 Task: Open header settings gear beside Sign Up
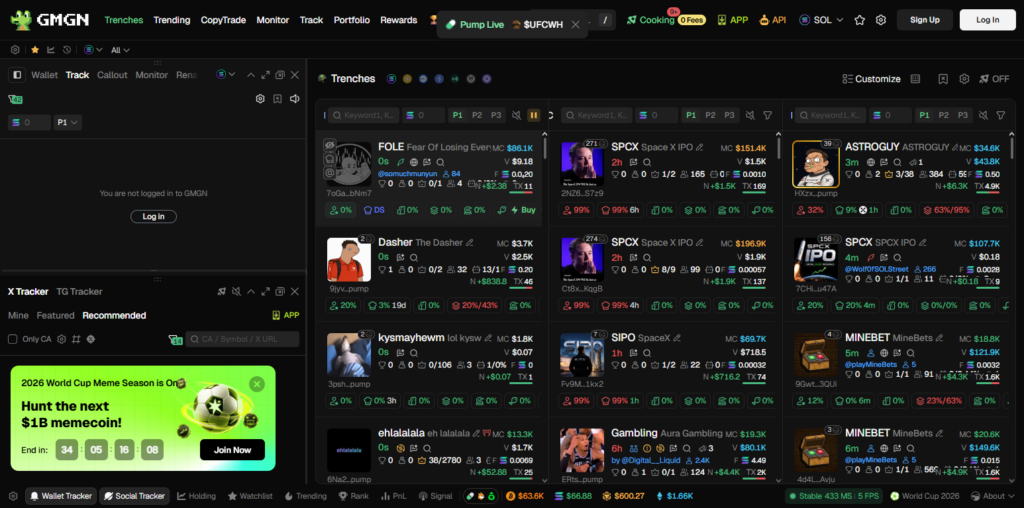880,20
